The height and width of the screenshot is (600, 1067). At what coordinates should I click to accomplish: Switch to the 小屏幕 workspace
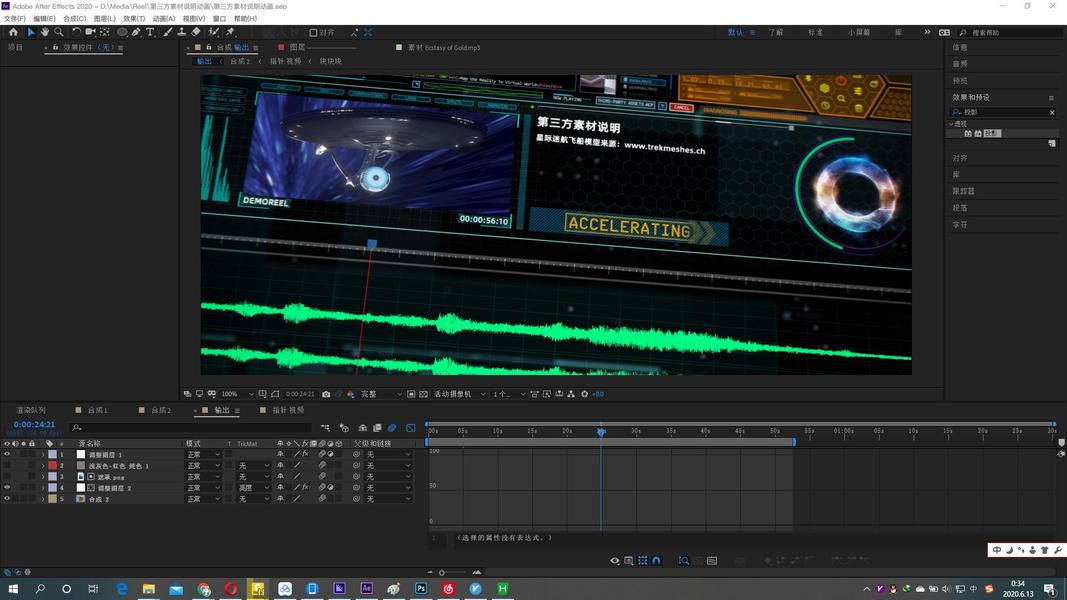pyautogui.click(x=859, y=32)
